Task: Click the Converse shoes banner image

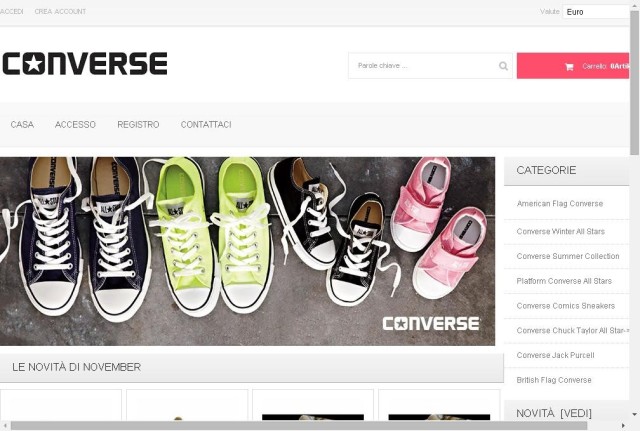Action: 247,251
